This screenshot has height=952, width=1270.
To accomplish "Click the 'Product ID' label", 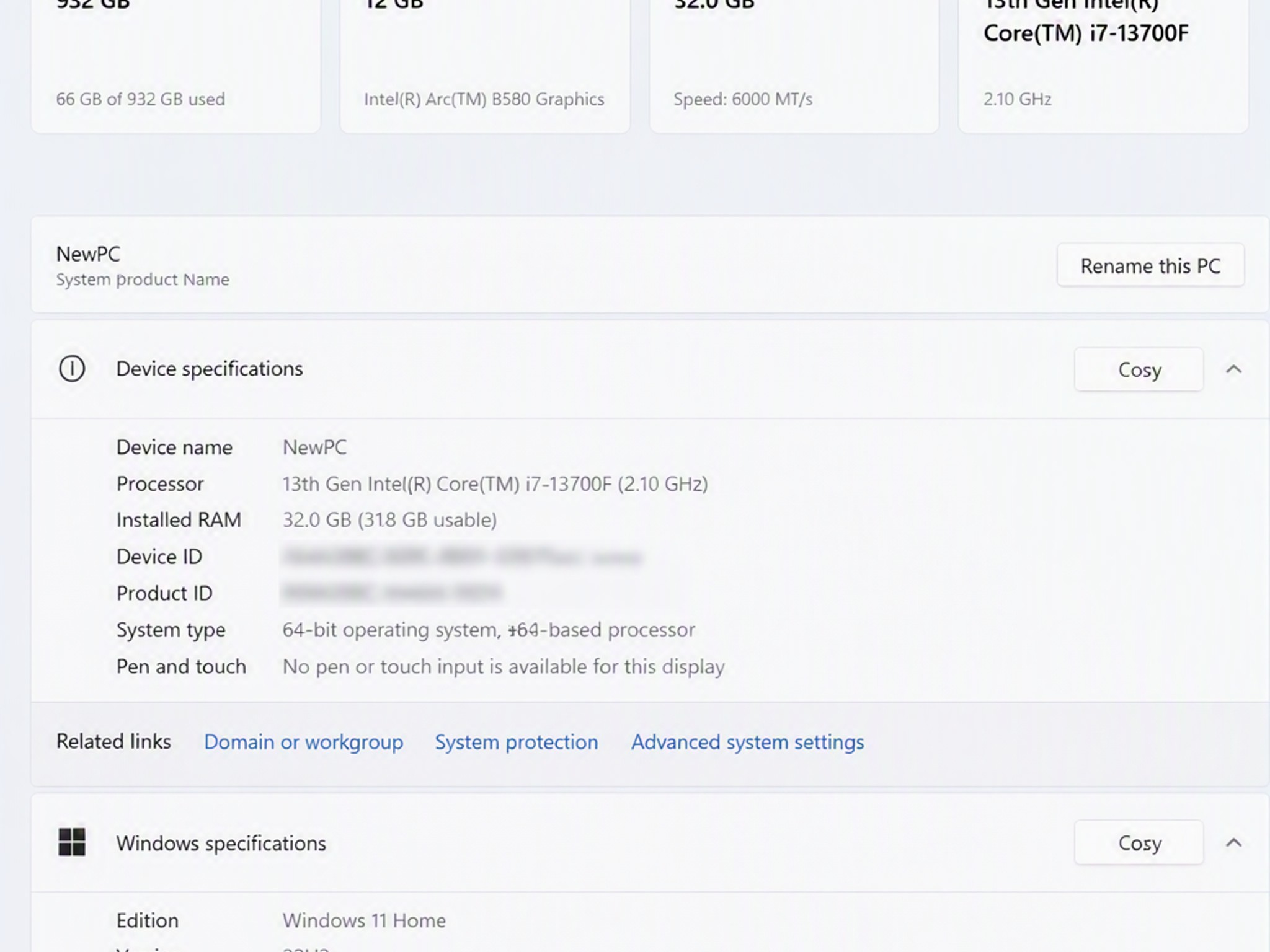I will 164,593.
